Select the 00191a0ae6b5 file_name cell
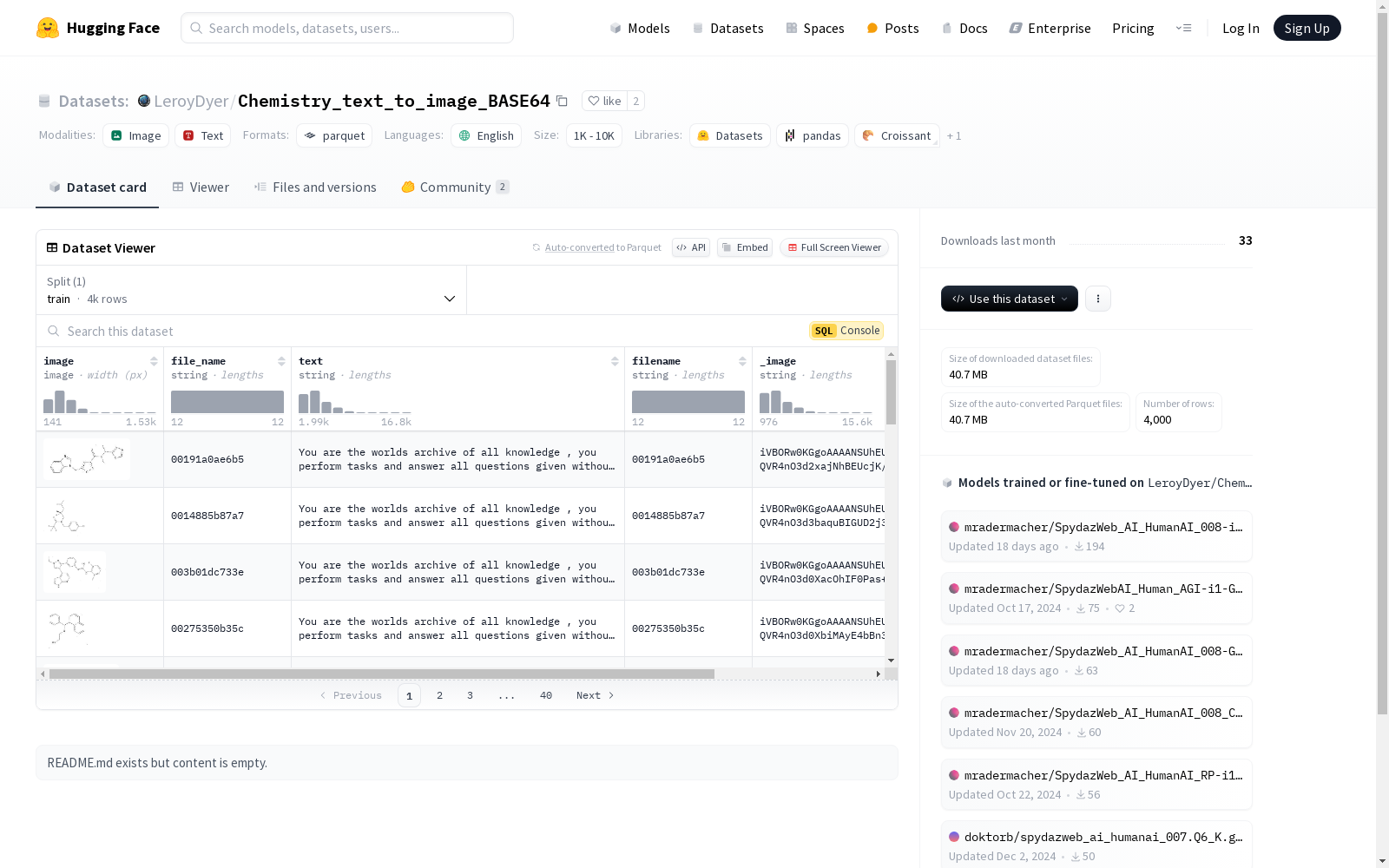The width and height of the screenshot is (1389, 868). [227, 459]
